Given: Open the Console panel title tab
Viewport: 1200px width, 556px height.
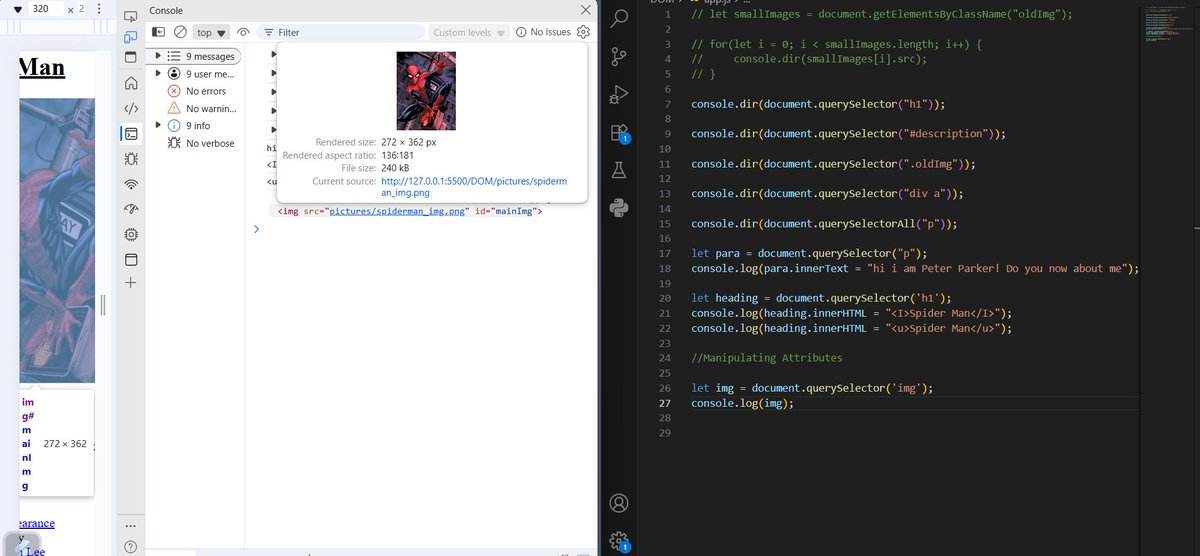Looking at the screenshot, I should tap(166, 10).
